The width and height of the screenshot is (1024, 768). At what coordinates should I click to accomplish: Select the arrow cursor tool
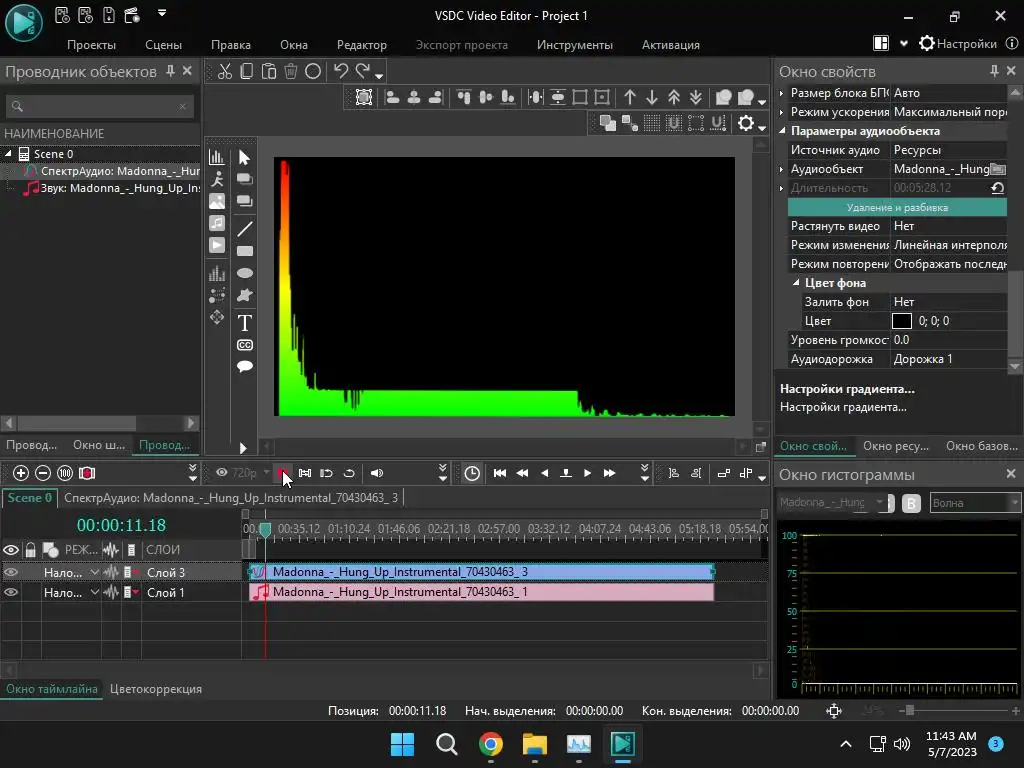(x=244, y=157)
